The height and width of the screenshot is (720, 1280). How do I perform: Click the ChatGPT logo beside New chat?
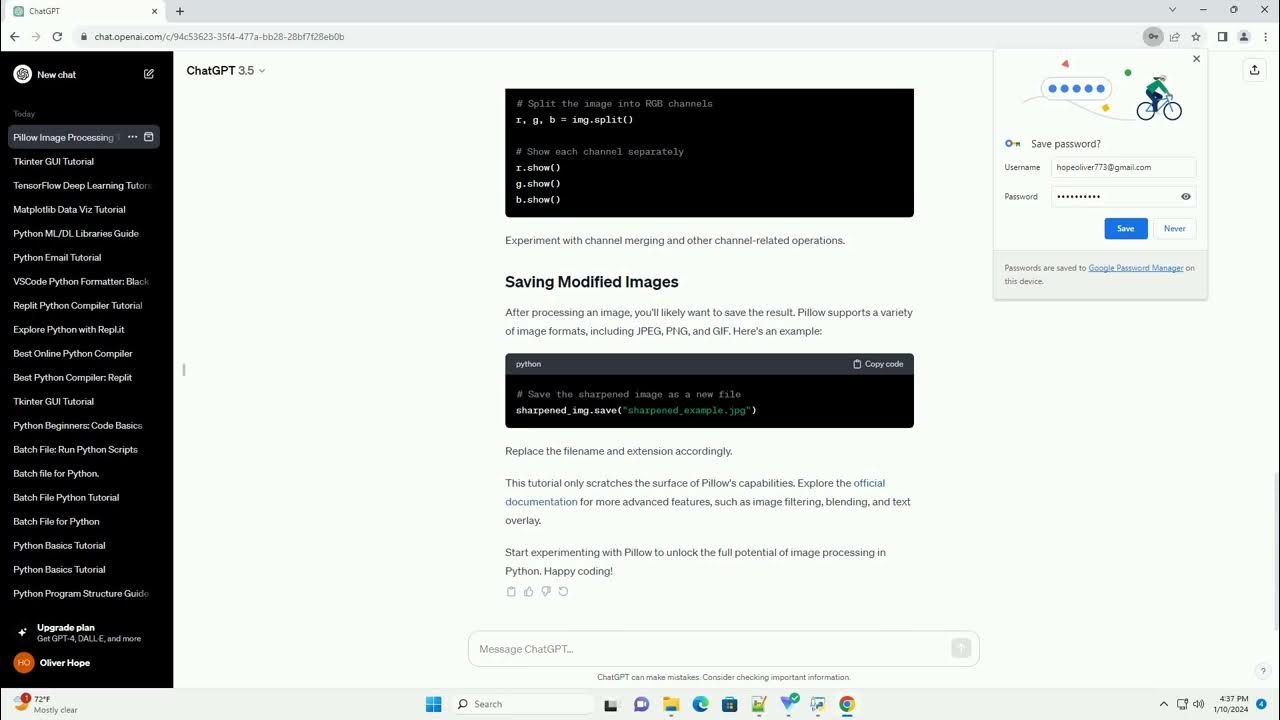[22, 74]
